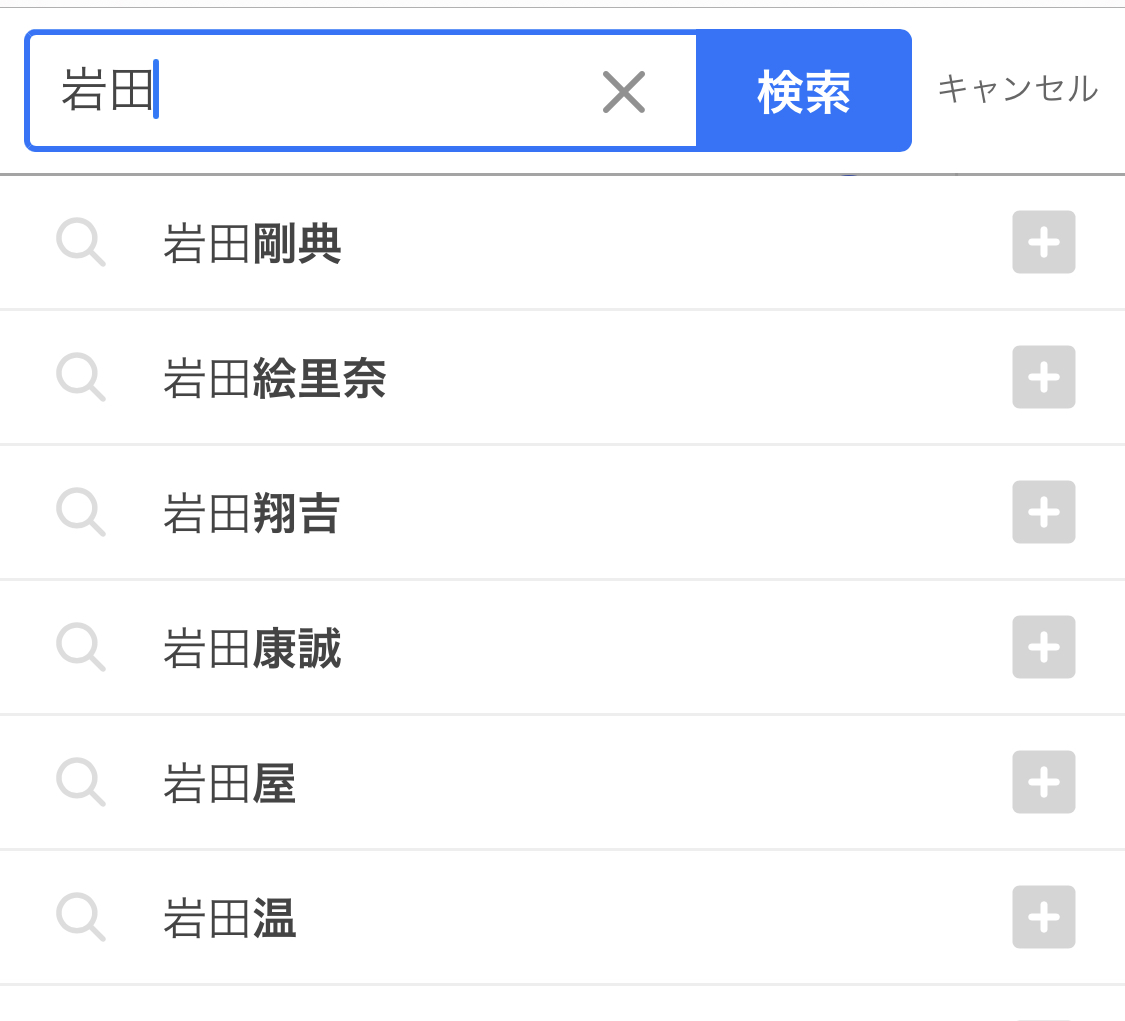Choose the 岩田温 suggestion
Viewport: 1125px width, 1021px height.
(x=230, y=918)
